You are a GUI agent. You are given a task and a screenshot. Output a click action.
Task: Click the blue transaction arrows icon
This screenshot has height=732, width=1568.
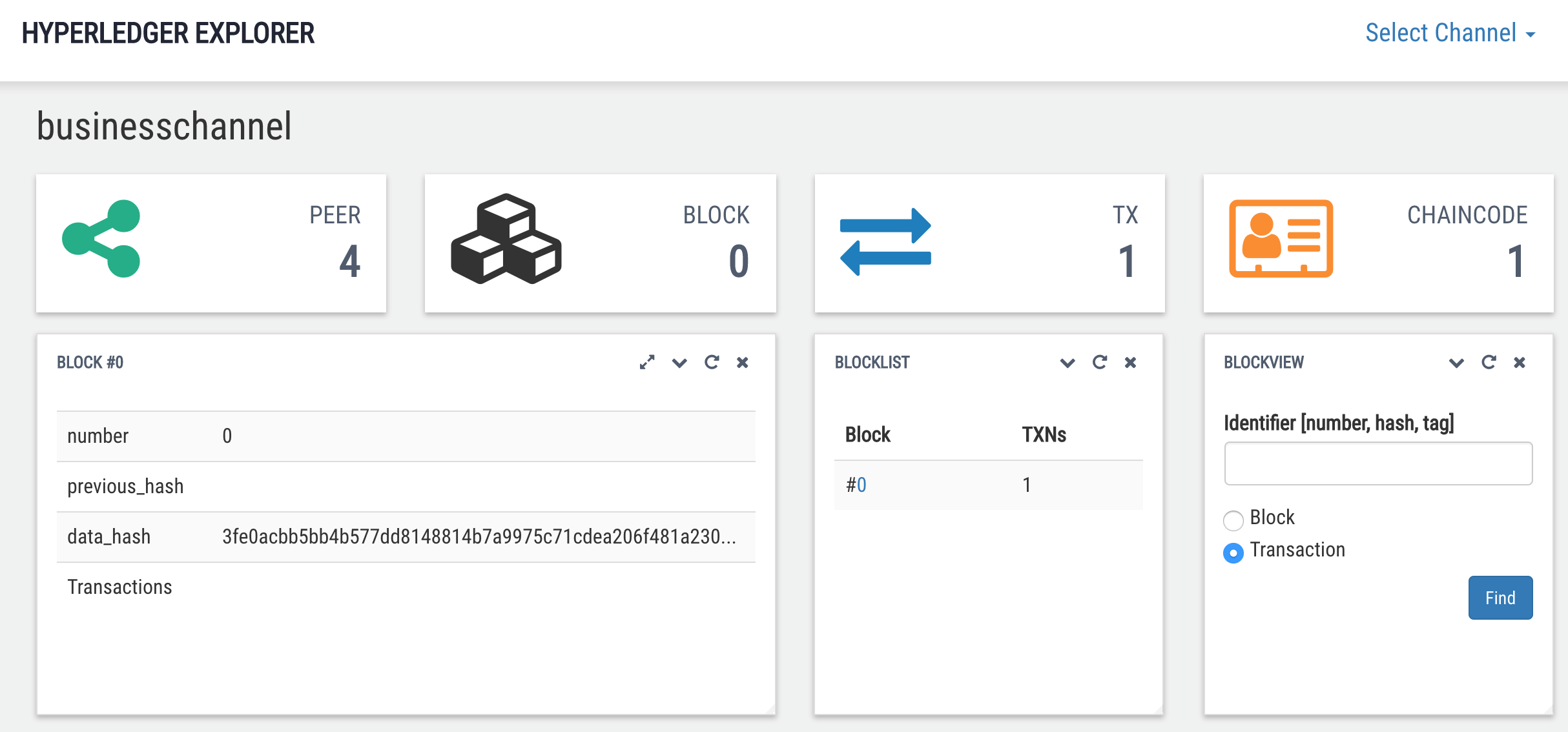885,242
